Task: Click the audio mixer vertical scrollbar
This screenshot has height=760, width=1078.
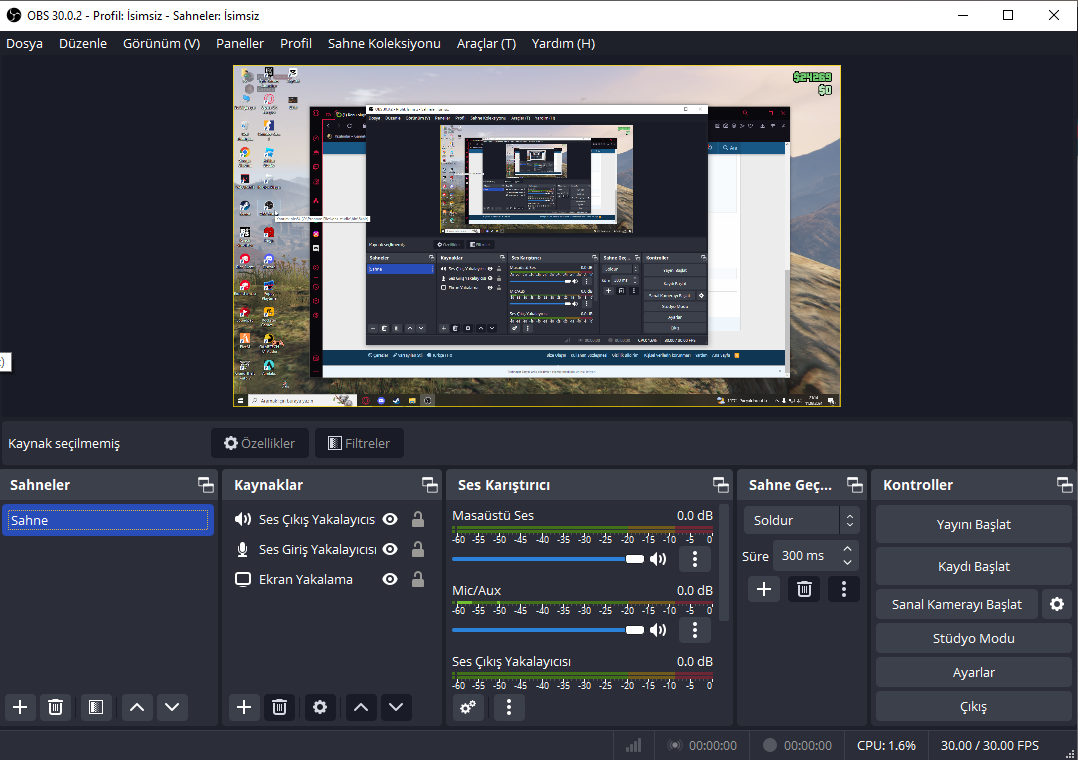Action: tap(723, 561)
